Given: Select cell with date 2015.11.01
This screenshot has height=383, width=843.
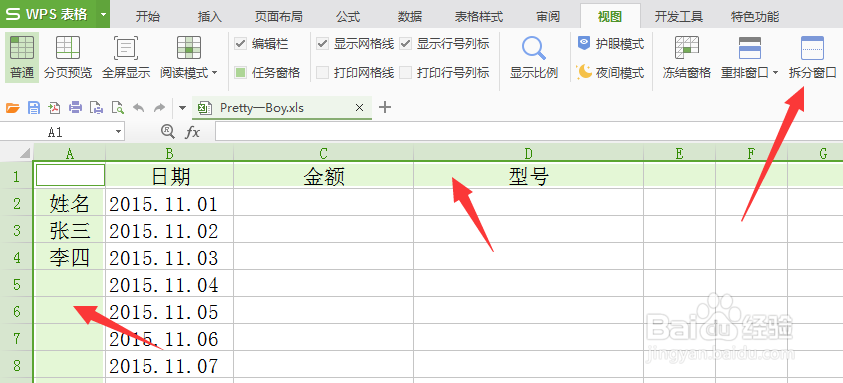Looking at the screenshot, I should (x=170, y=203).
